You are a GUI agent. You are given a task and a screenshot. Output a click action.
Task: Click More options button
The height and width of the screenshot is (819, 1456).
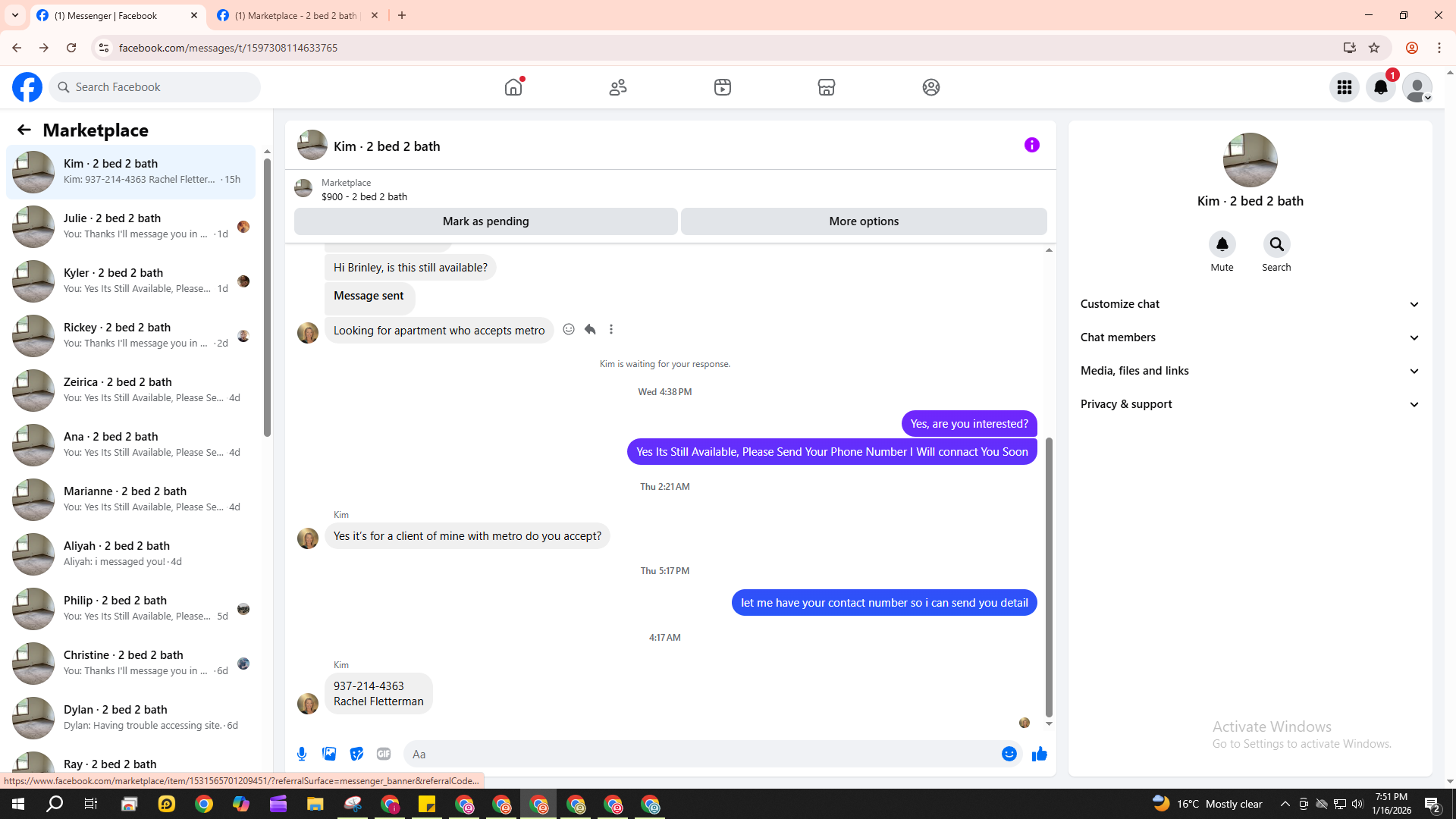point(864,221)
